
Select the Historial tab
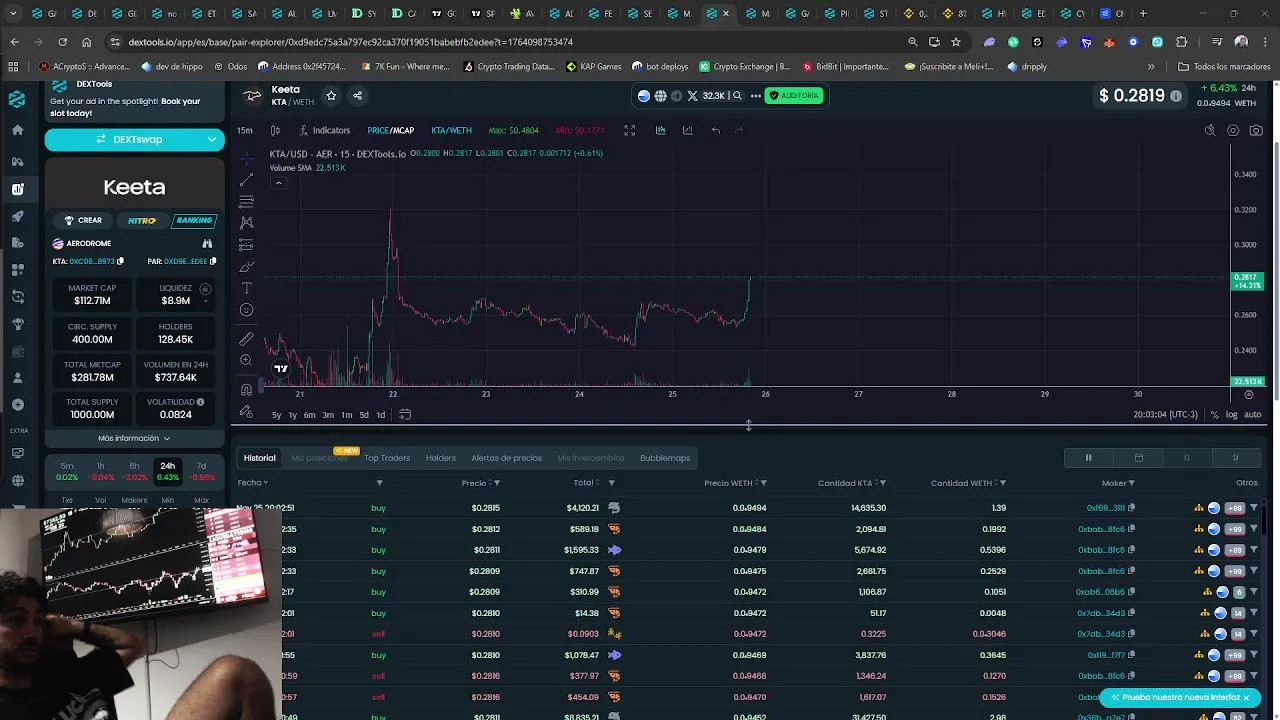[x=259, y=458]
